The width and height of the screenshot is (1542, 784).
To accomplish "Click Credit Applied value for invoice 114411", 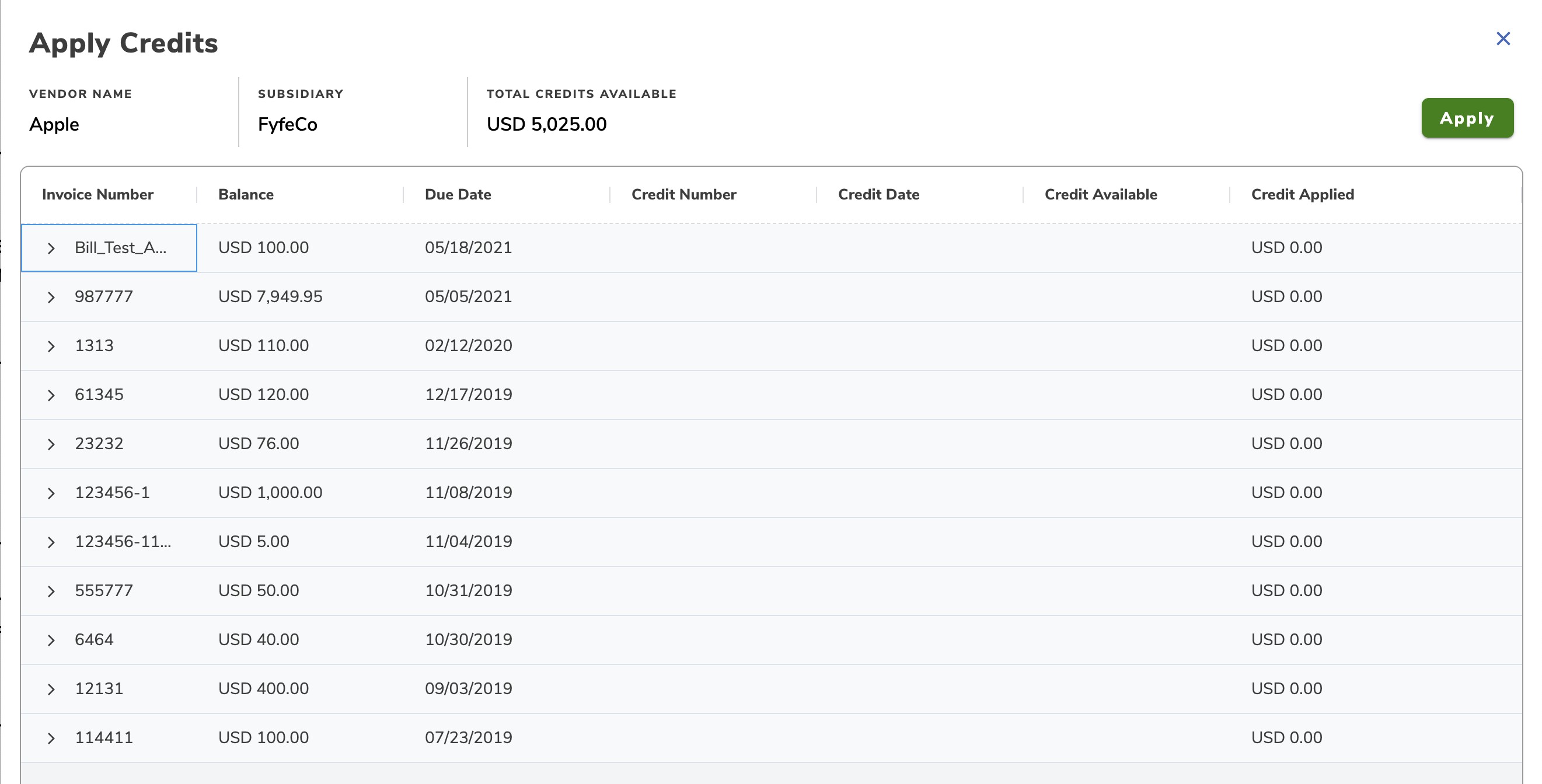I will [1286, 738].
